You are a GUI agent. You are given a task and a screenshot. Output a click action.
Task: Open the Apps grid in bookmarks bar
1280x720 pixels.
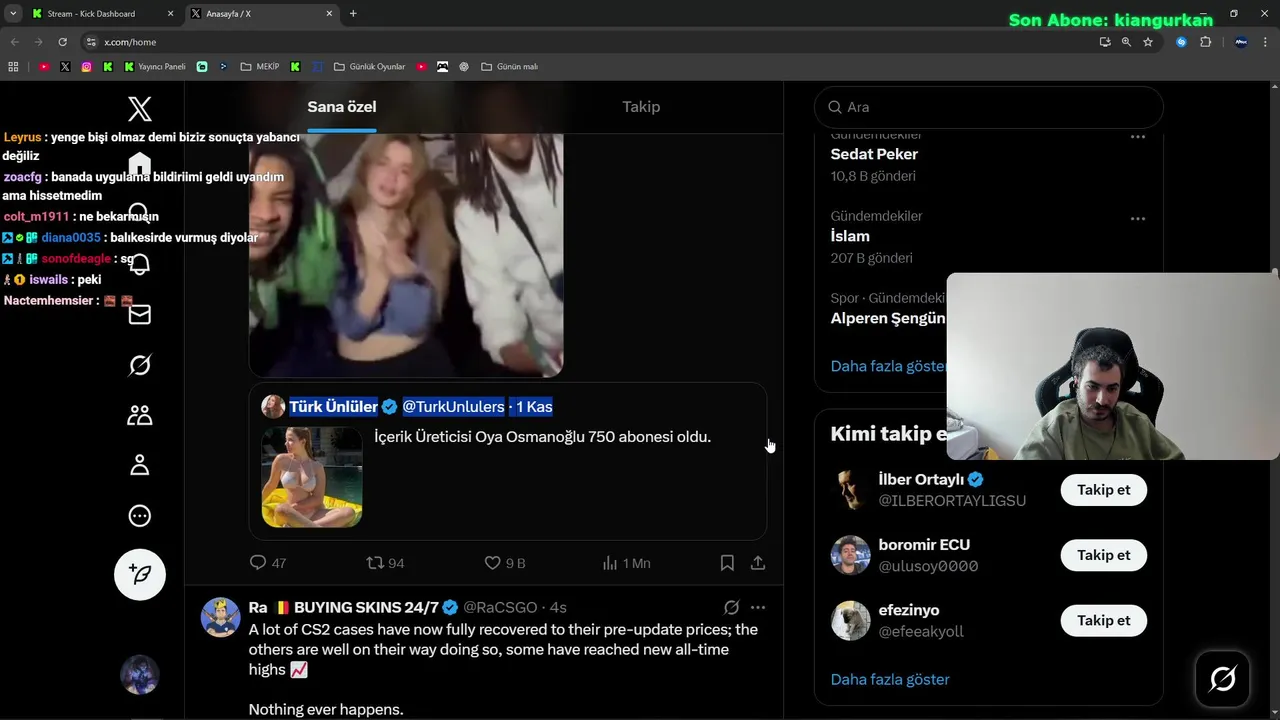(13, 67)
